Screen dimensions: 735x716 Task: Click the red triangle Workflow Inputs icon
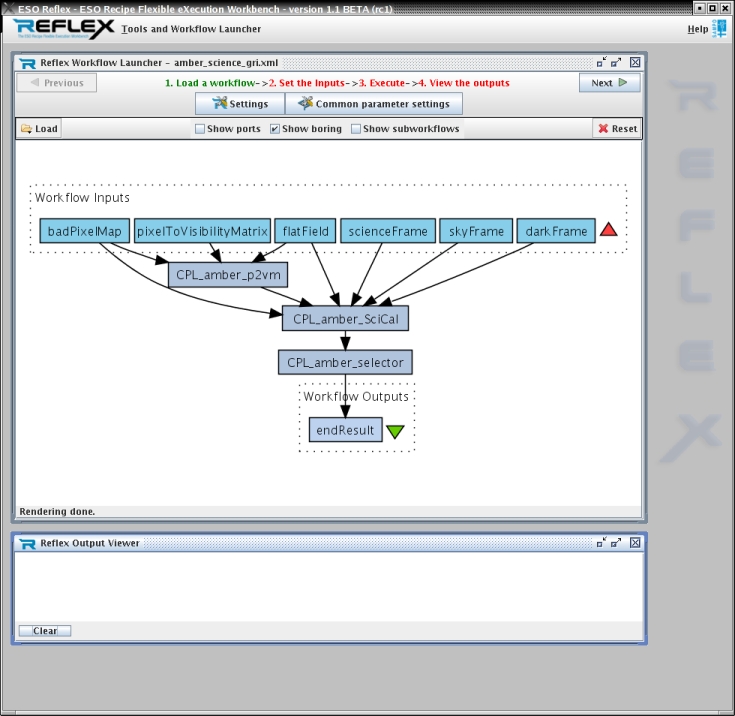click(608, 231)
